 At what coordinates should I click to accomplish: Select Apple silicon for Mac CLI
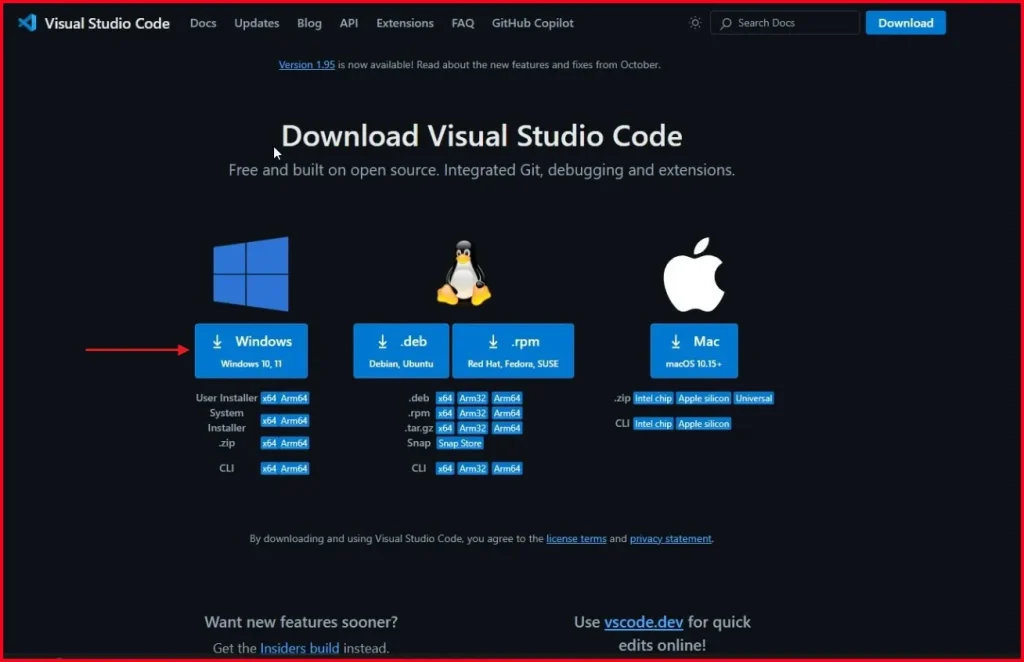click(703, 424)
